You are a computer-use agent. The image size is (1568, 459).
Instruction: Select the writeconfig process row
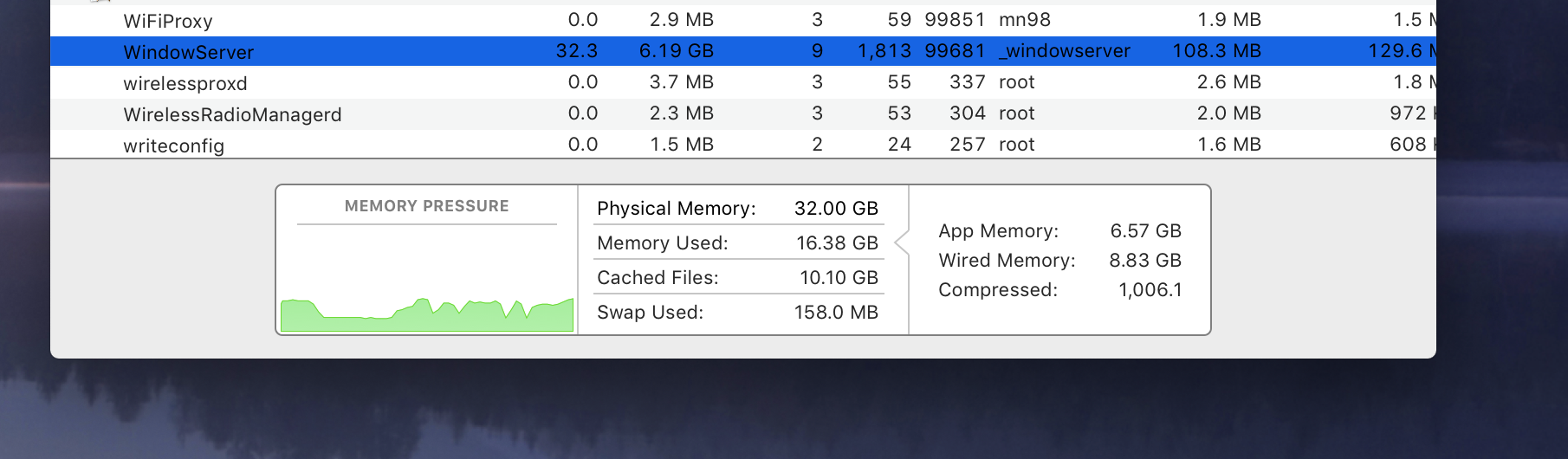pos(173,145)
